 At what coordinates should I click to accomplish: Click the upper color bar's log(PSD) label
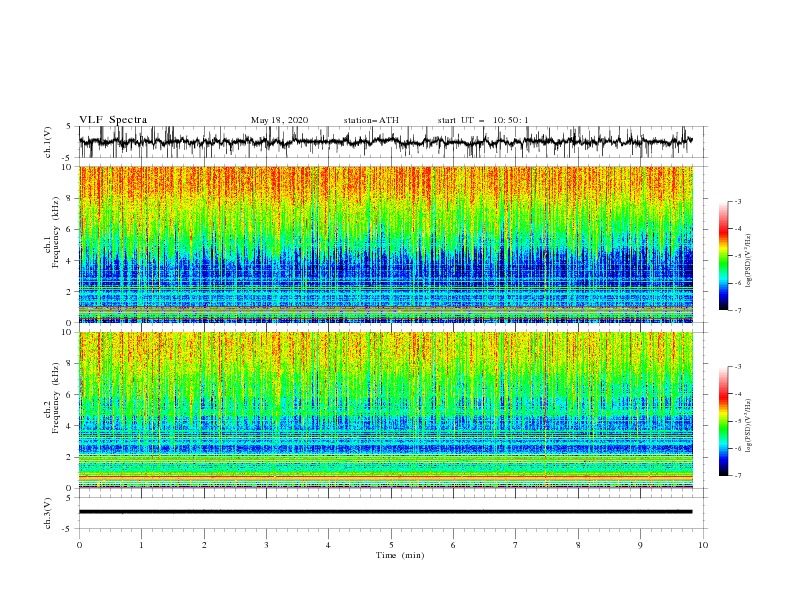[x=749, y=261]
